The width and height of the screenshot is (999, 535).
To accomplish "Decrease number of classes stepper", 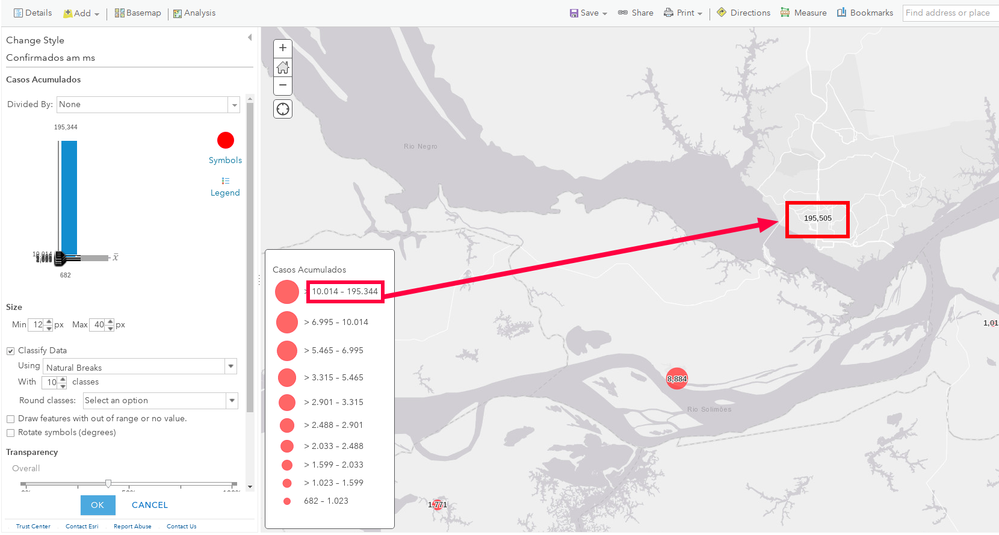I will click(x=62, y=386).
